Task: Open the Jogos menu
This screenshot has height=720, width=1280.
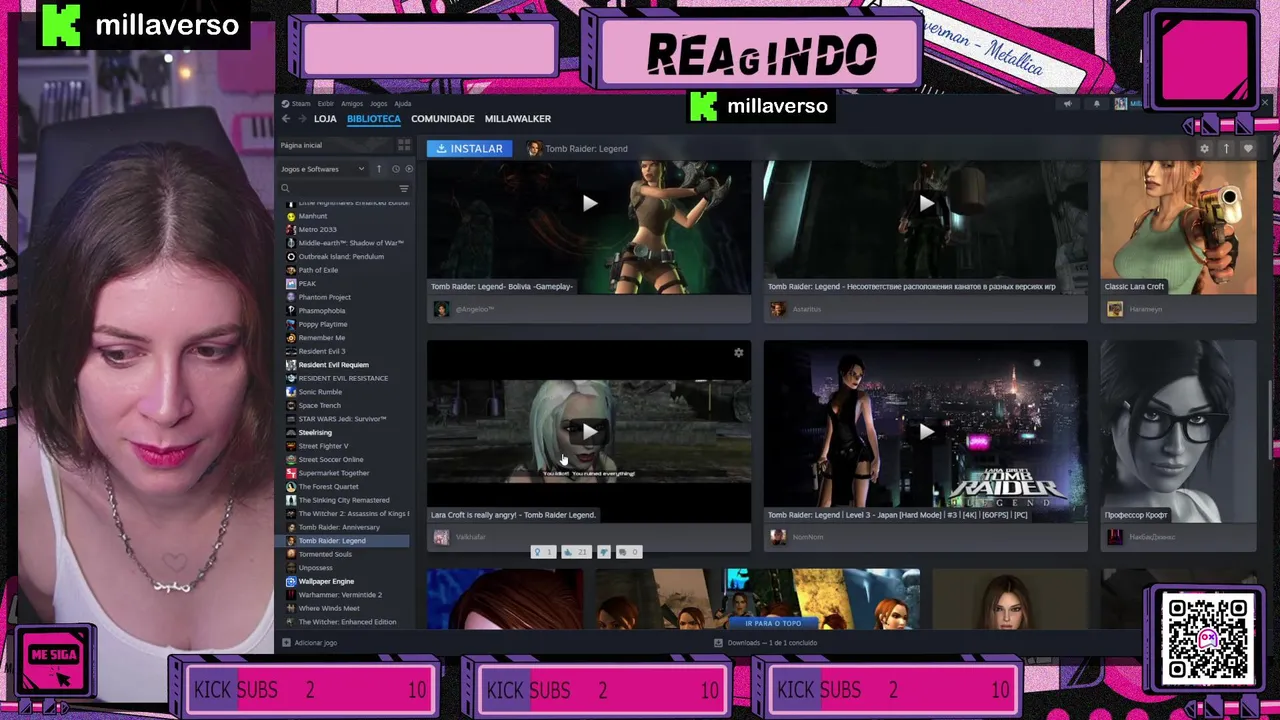Action: click(379, 103)
